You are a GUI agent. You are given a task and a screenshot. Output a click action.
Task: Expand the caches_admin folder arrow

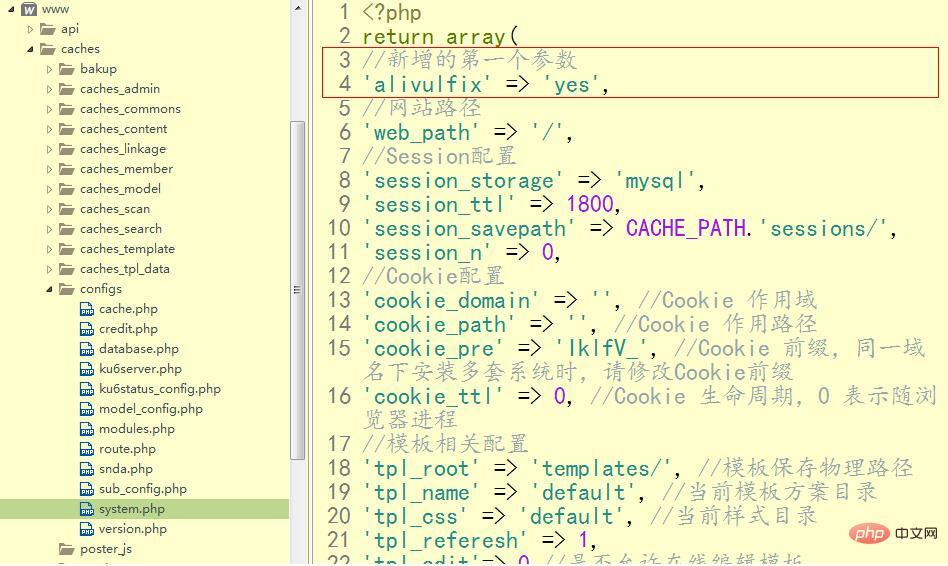coord(50,89)
